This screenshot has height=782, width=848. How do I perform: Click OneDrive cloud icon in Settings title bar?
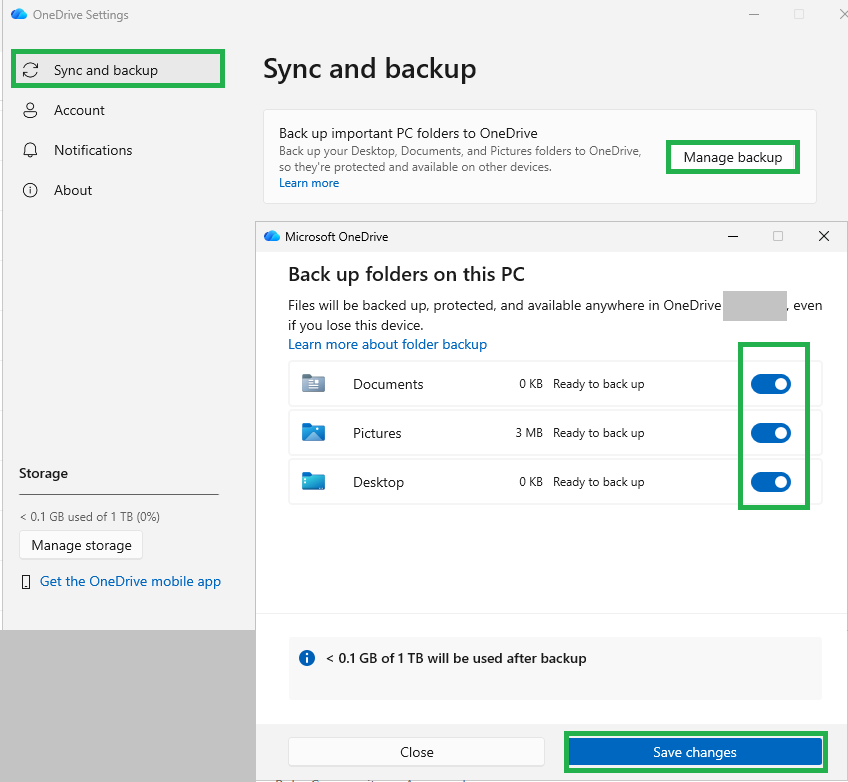click(19, 14)
